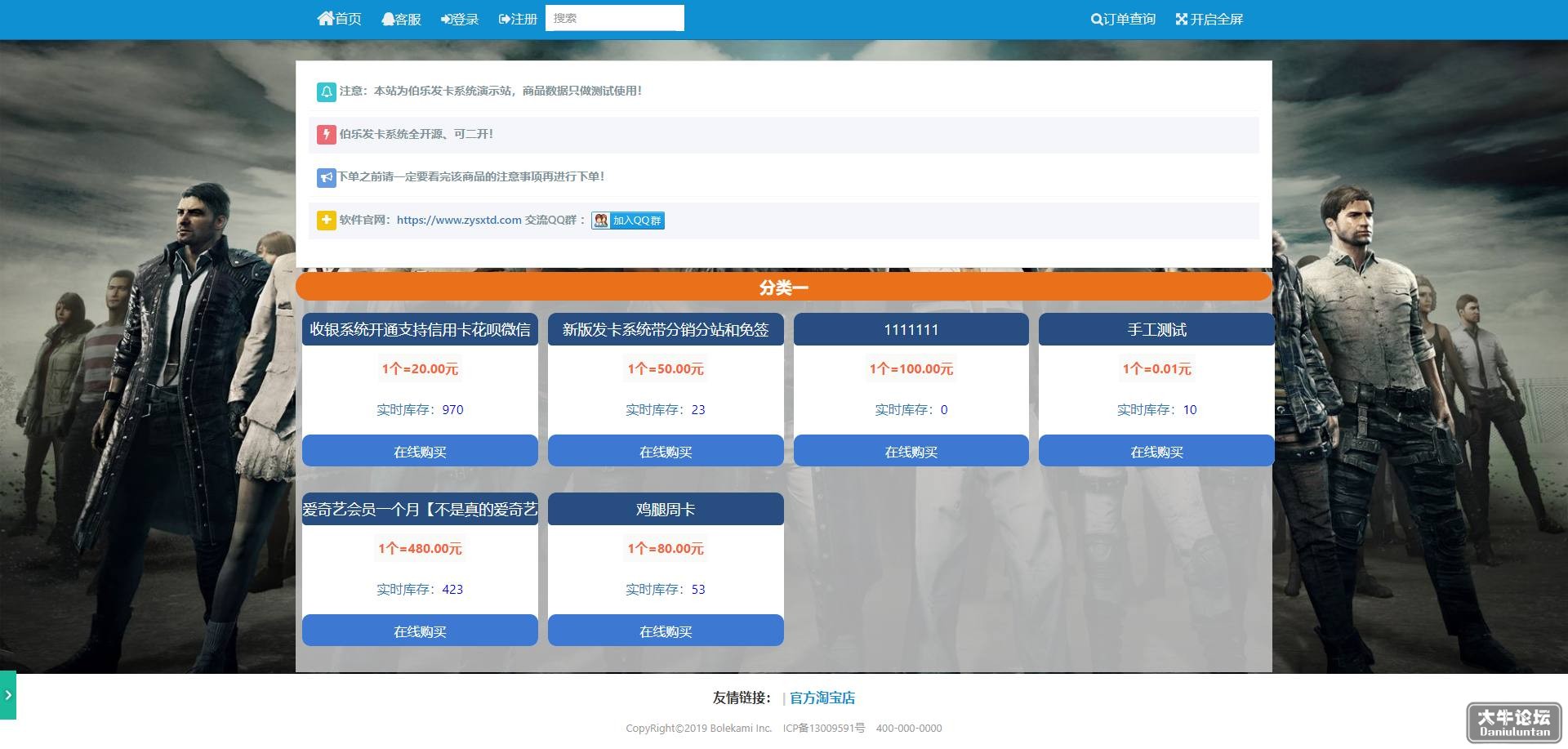Click the yellow plus icon

(x=326, y=220)
